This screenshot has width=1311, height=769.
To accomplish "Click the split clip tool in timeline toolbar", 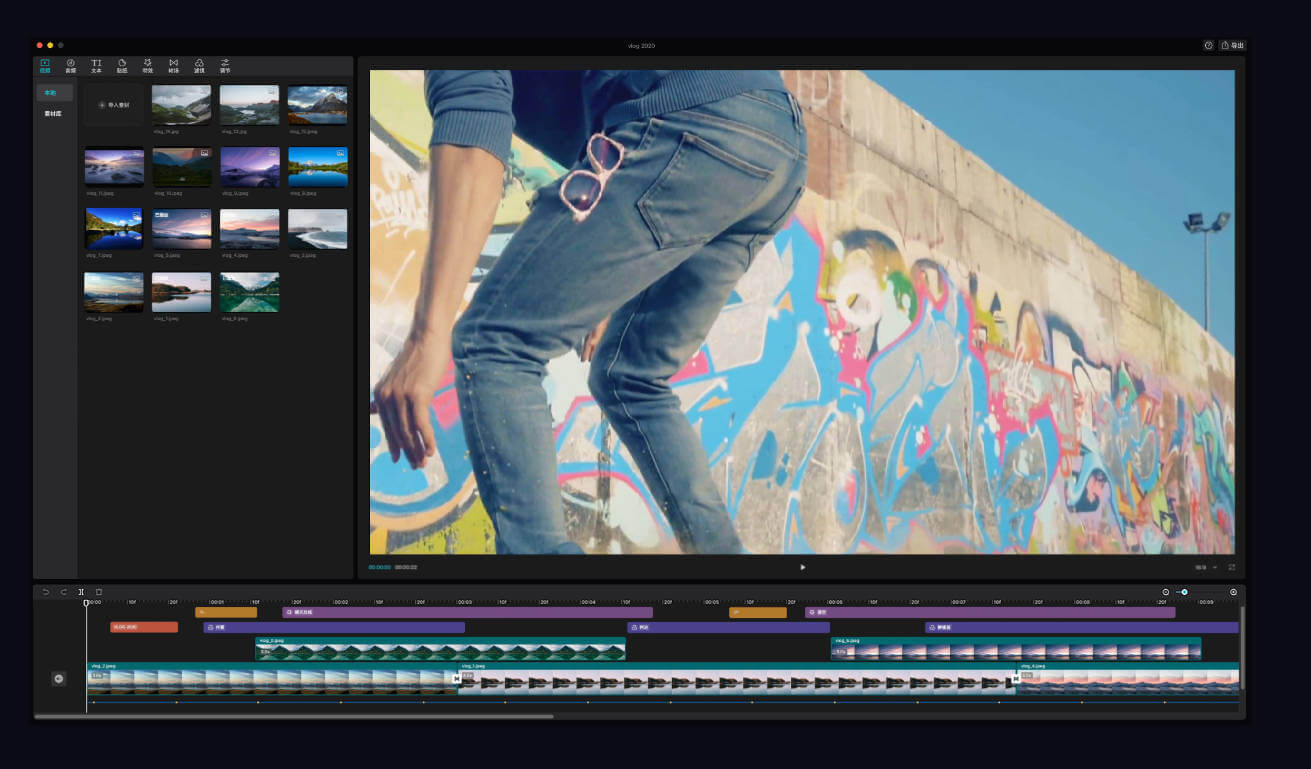I will tap(81, 592).
